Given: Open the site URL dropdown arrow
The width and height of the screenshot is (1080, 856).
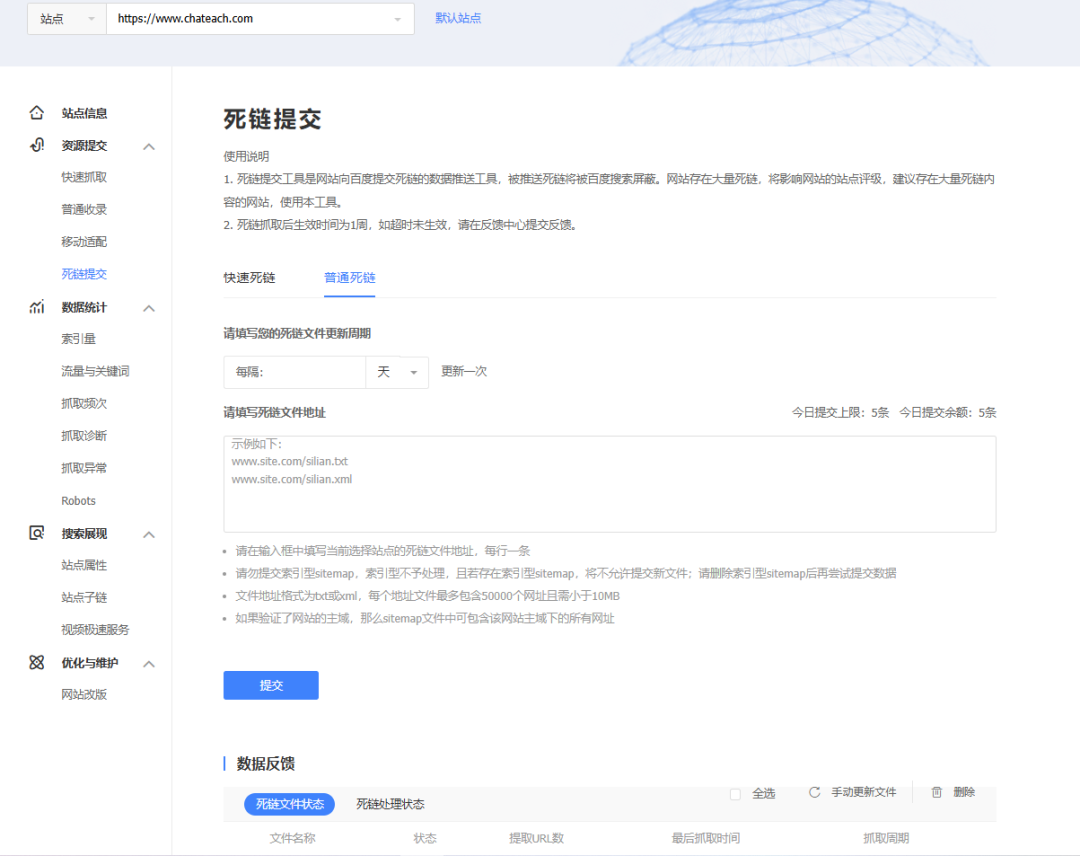Looking at the screenshot, I should [x=397, y=19].
